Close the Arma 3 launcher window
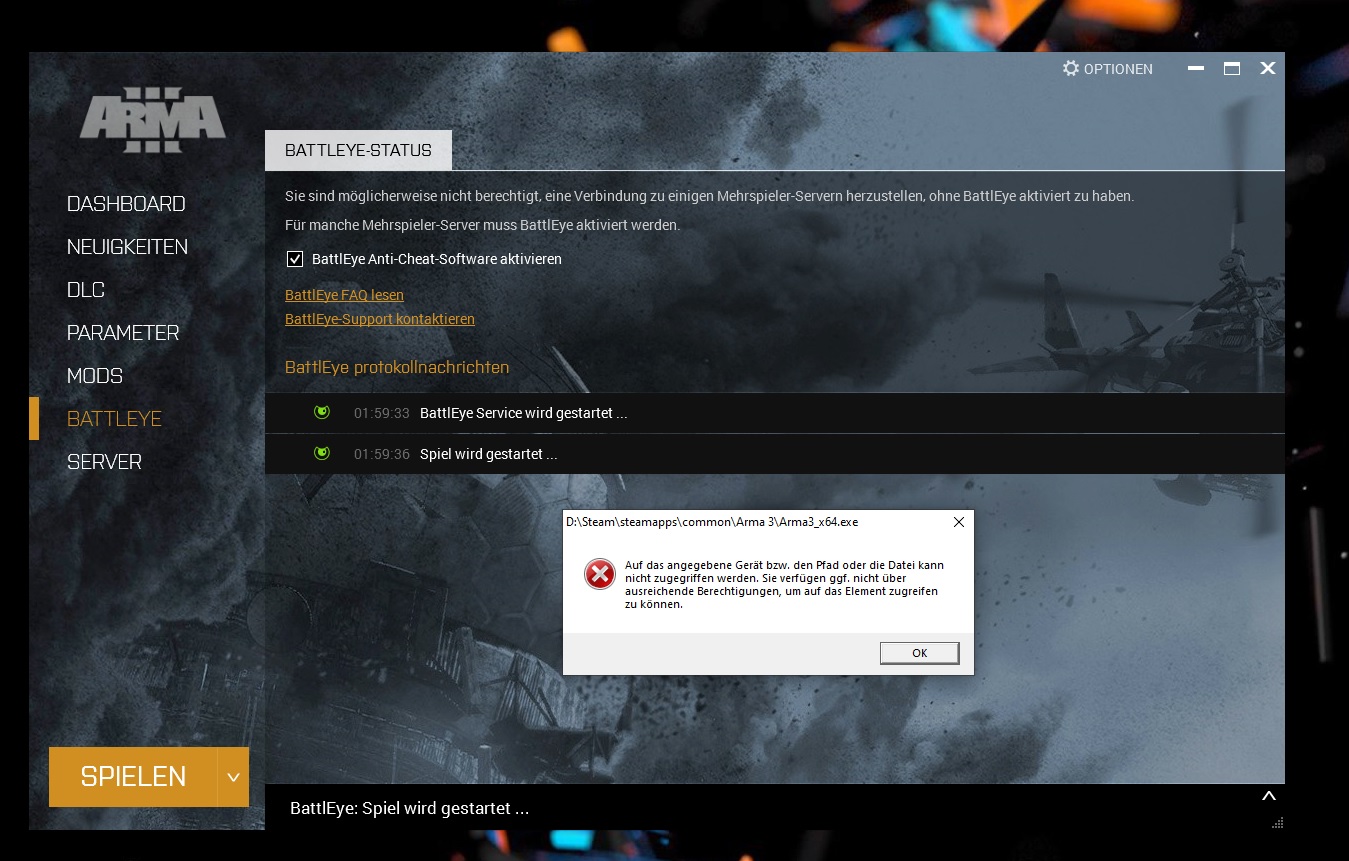 pos(1268,69)
